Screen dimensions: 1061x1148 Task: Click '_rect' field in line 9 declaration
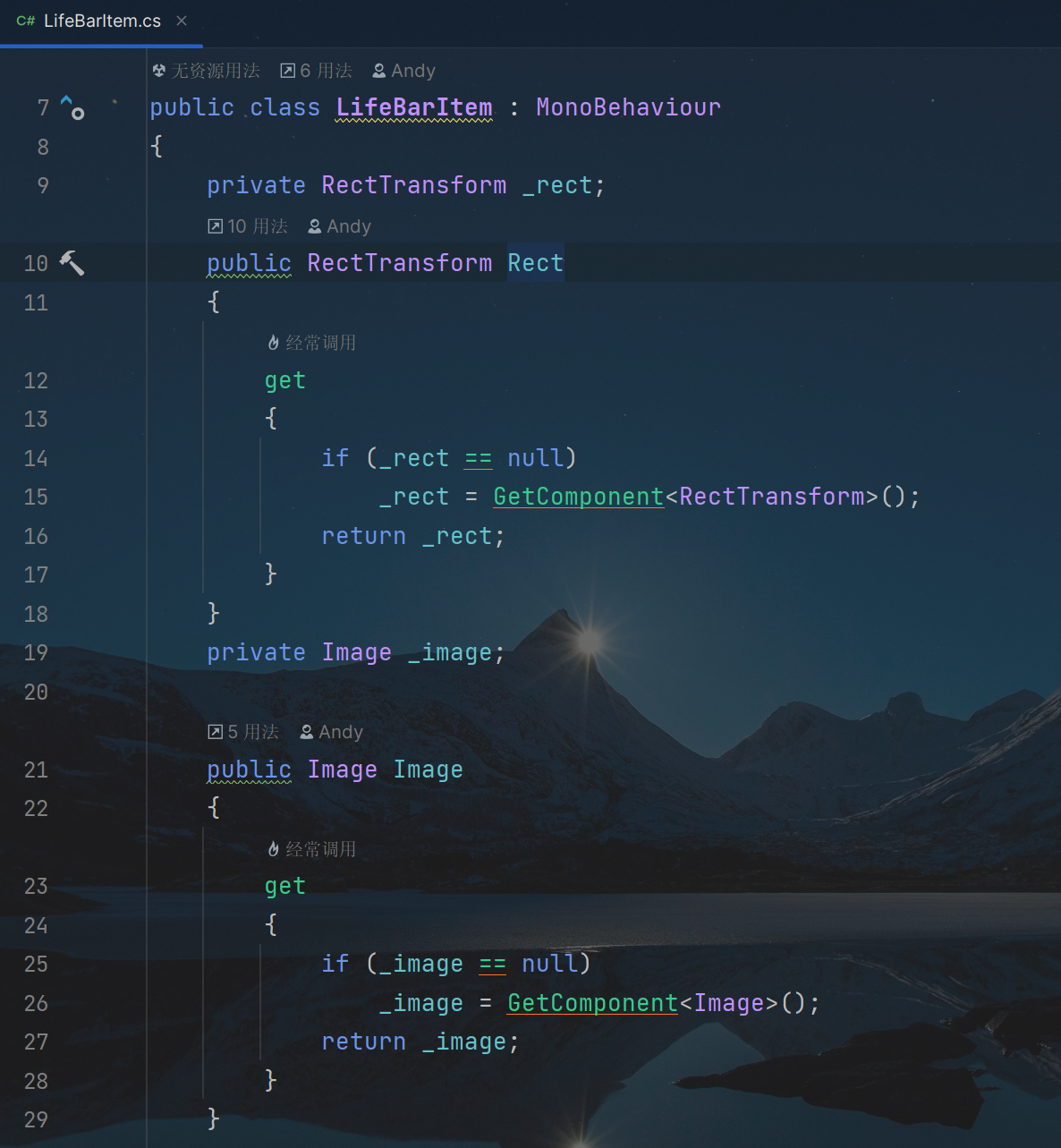pos(557,185)
